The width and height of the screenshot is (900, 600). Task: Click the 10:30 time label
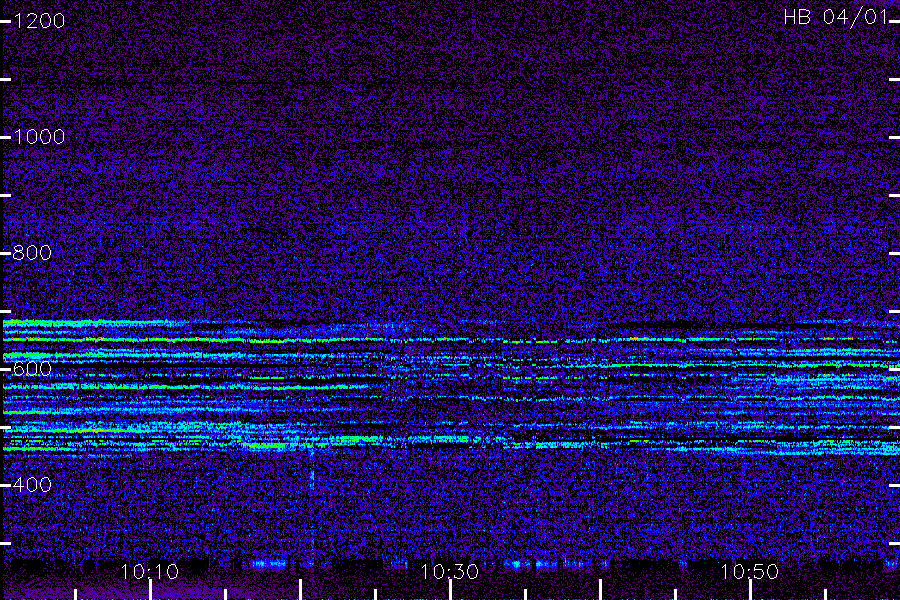coord(449,572)
